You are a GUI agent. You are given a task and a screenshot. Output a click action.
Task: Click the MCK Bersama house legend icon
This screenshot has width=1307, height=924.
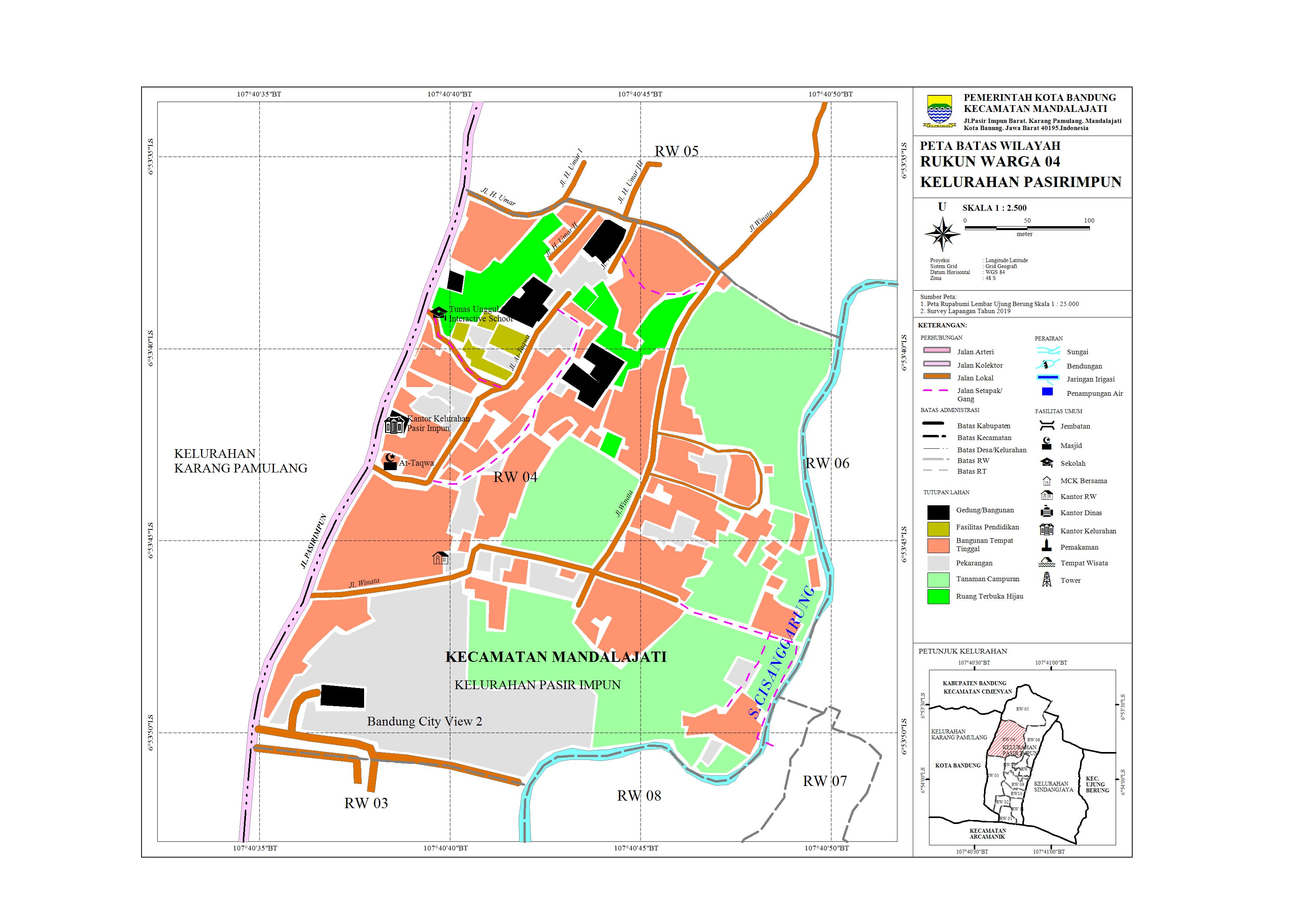1046,480
